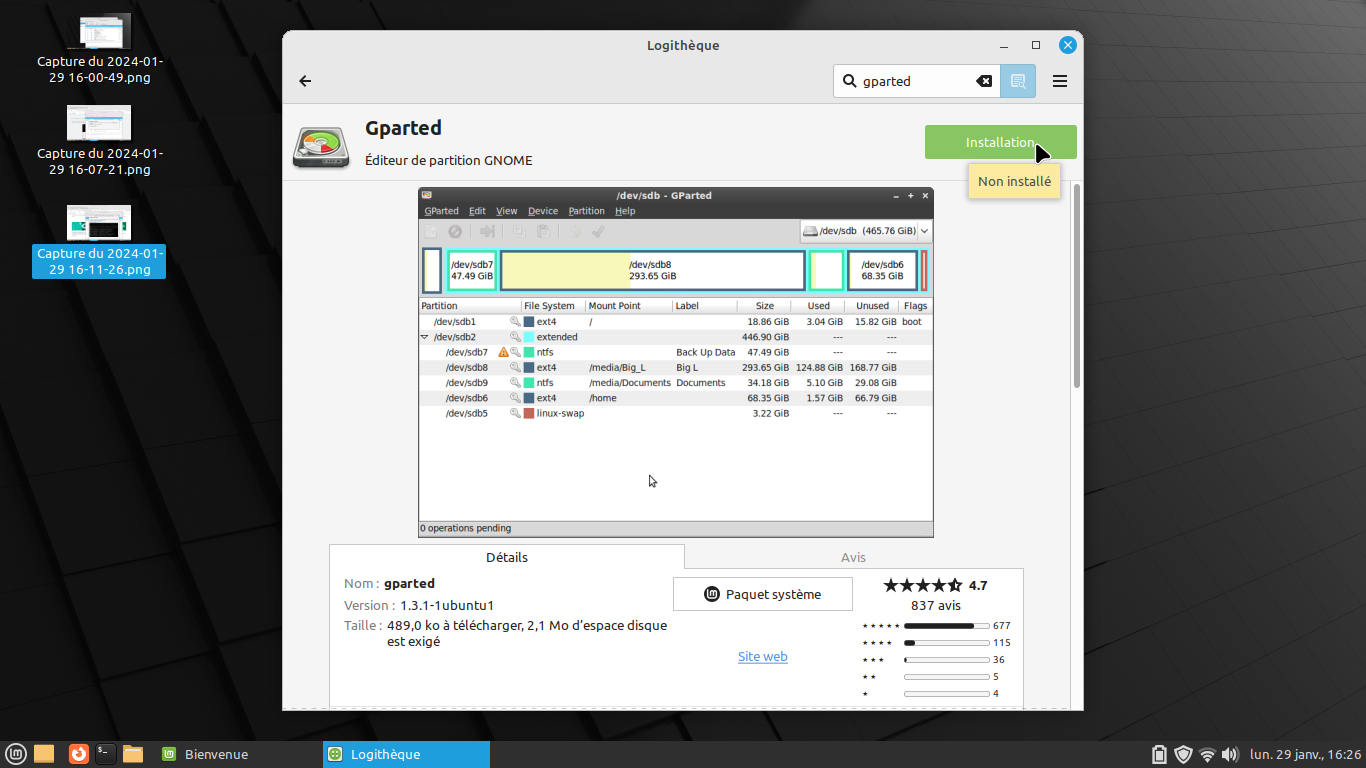1366x768 pixels.
Task: Open the Wi-Fi network tray icon
Action: (x=1208, y=754)
